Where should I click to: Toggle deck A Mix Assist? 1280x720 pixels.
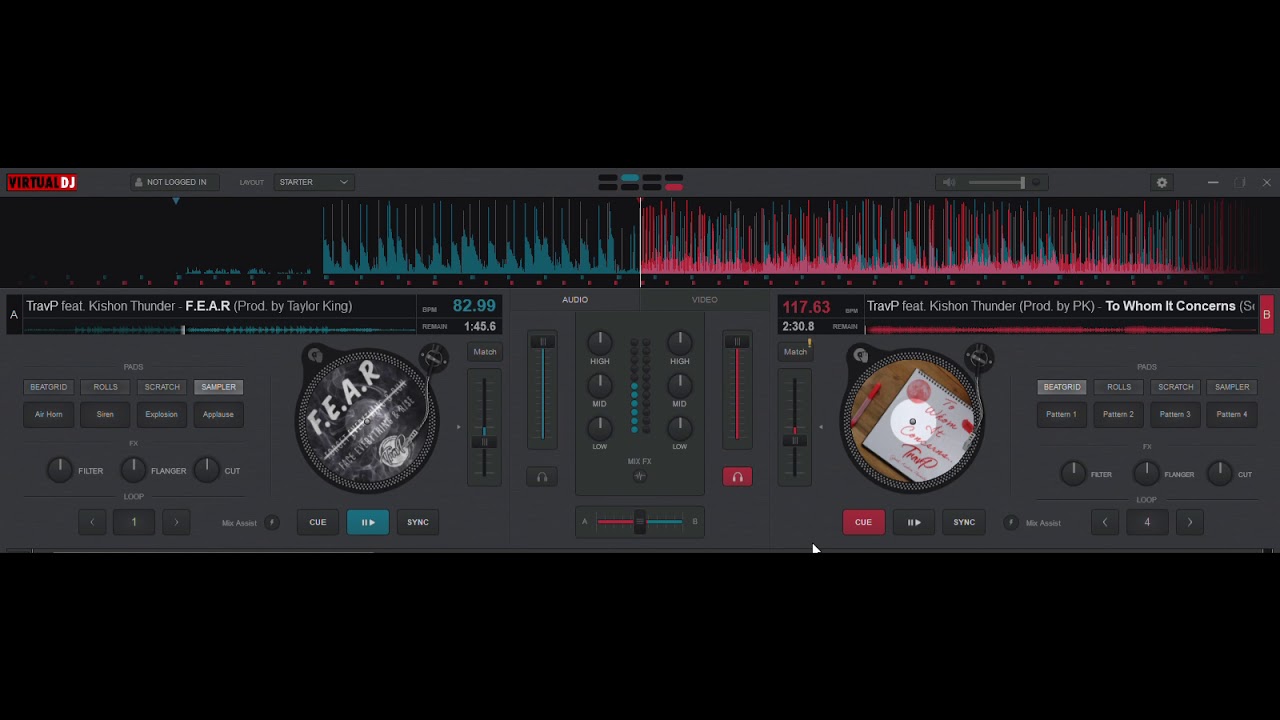[272, 523]
